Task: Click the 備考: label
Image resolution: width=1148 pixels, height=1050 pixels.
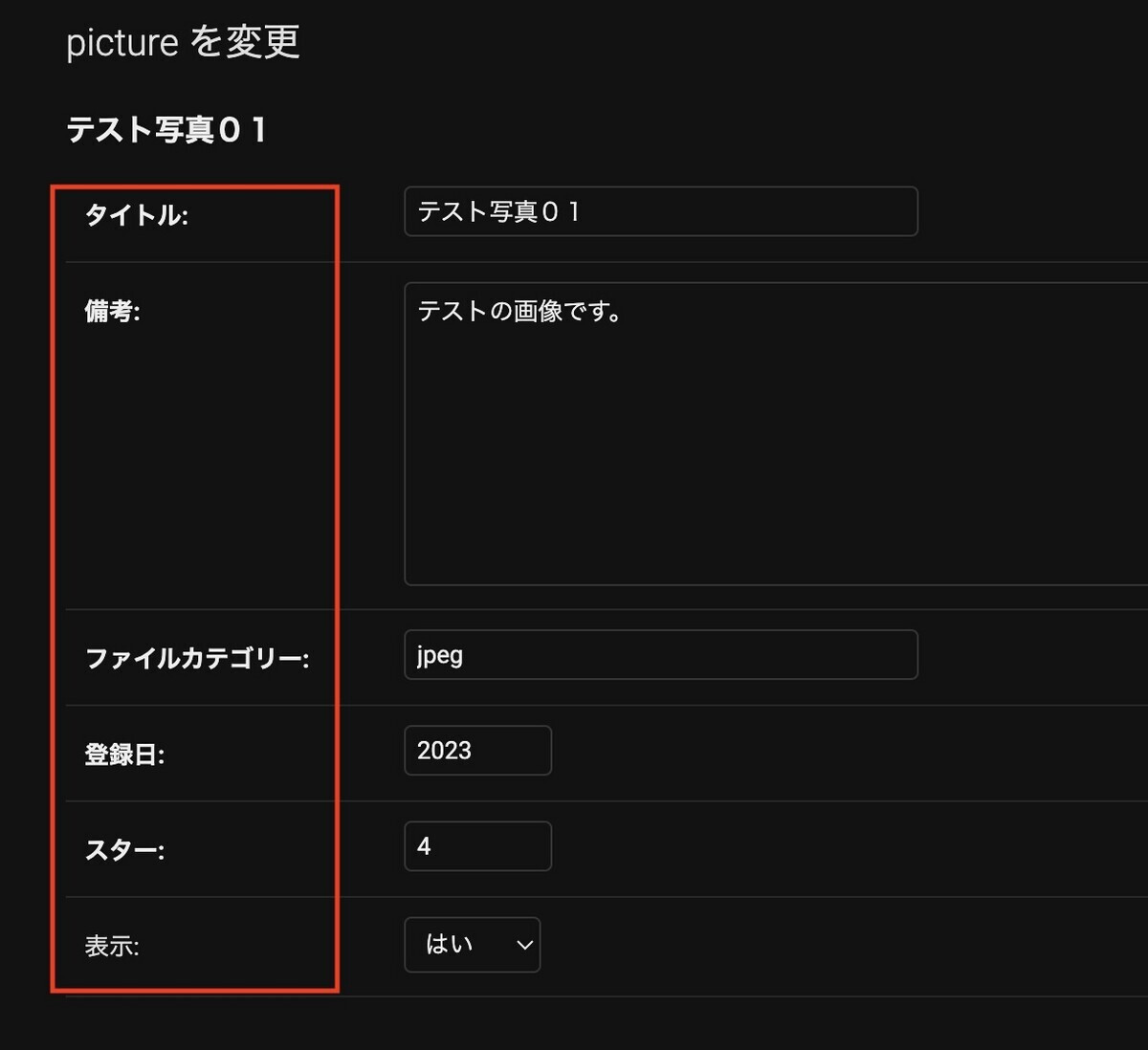Action: pos(113,311)
